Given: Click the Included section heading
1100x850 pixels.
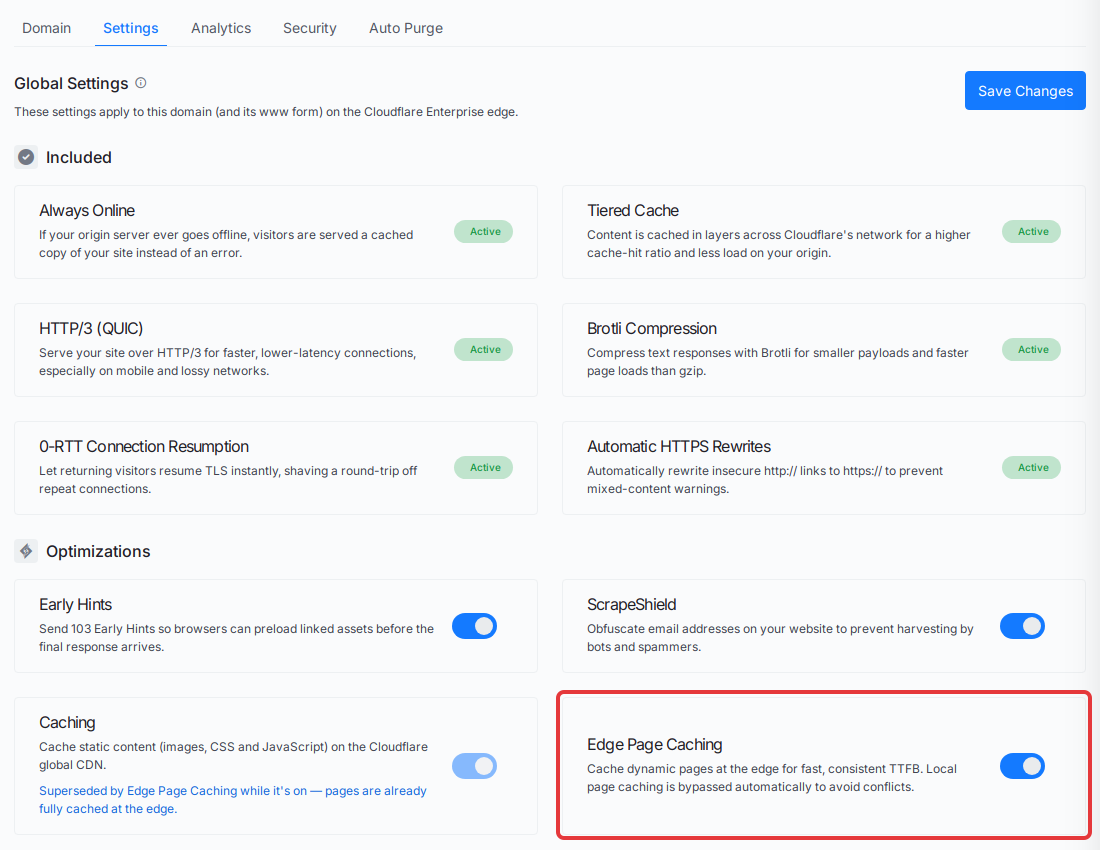Looking at the screenshot, I should click(79, 157).
